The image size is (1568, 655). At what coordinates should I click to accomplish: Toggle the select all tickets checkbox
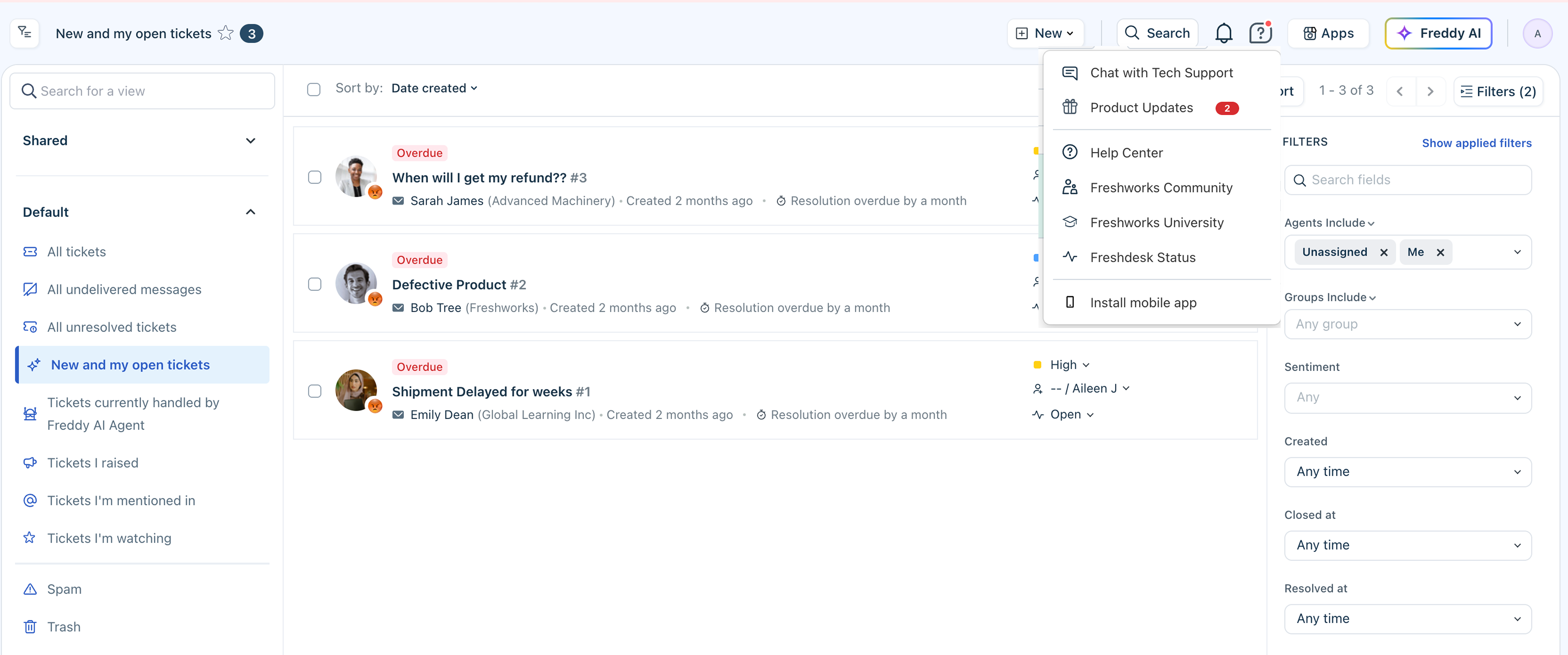point(313,90)
